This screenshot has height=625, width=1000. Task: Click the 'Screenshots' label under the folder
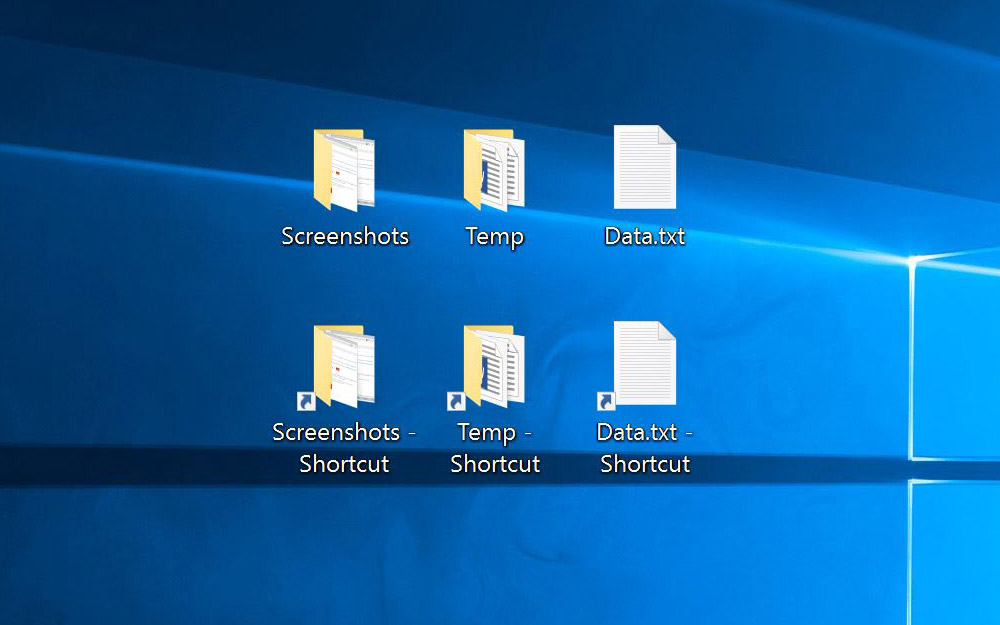point(345,237)
